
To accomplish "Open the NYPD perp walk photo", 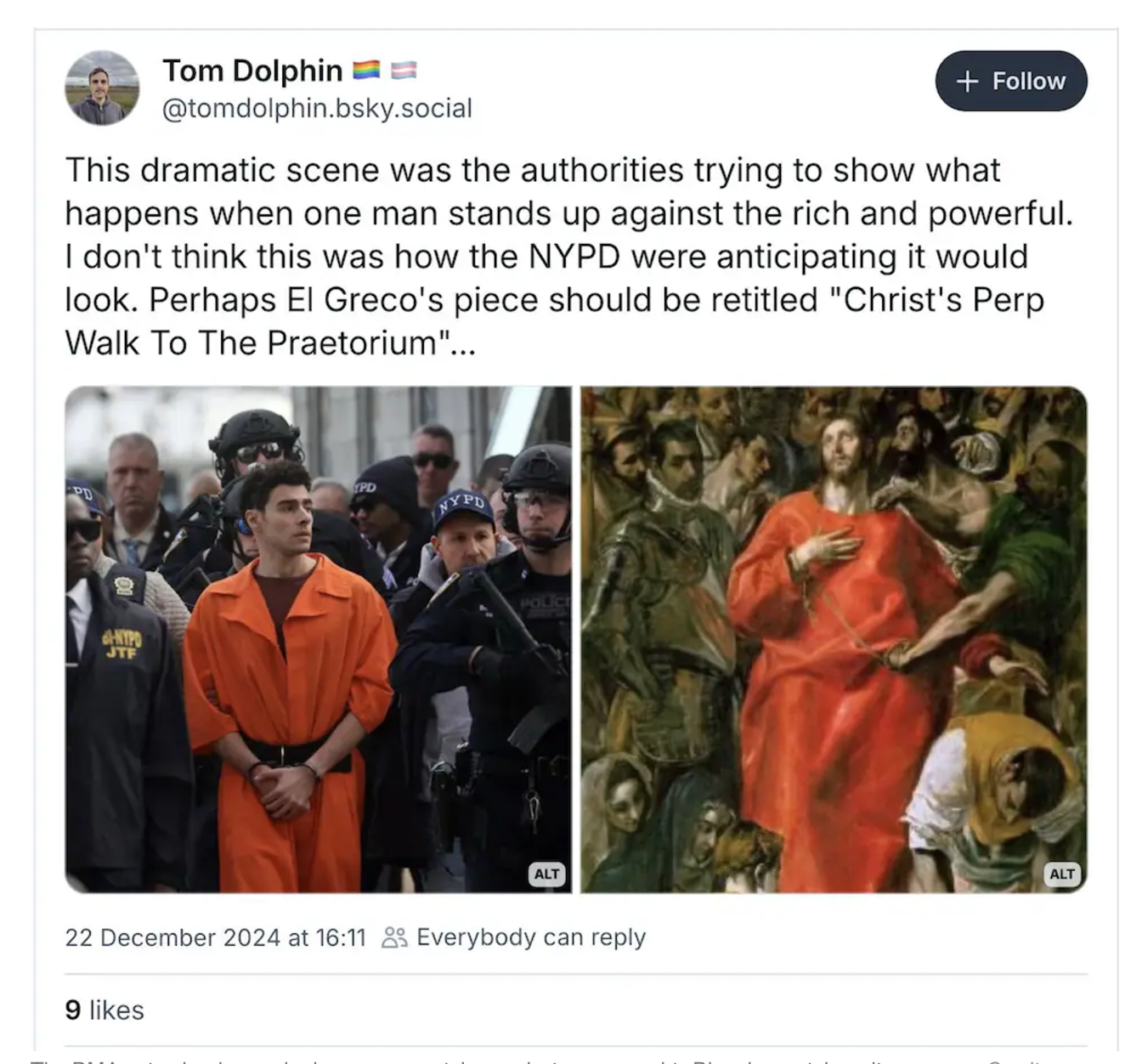I will [x=319, y=639].
